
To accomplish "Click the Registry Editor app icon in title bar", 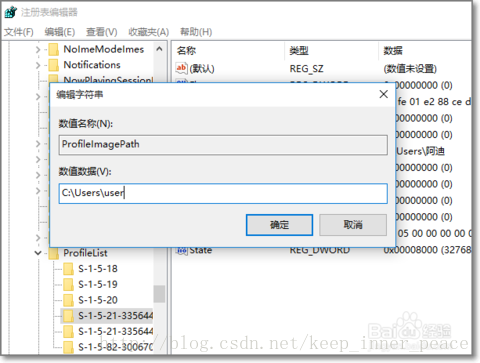I will pos(11,12).
